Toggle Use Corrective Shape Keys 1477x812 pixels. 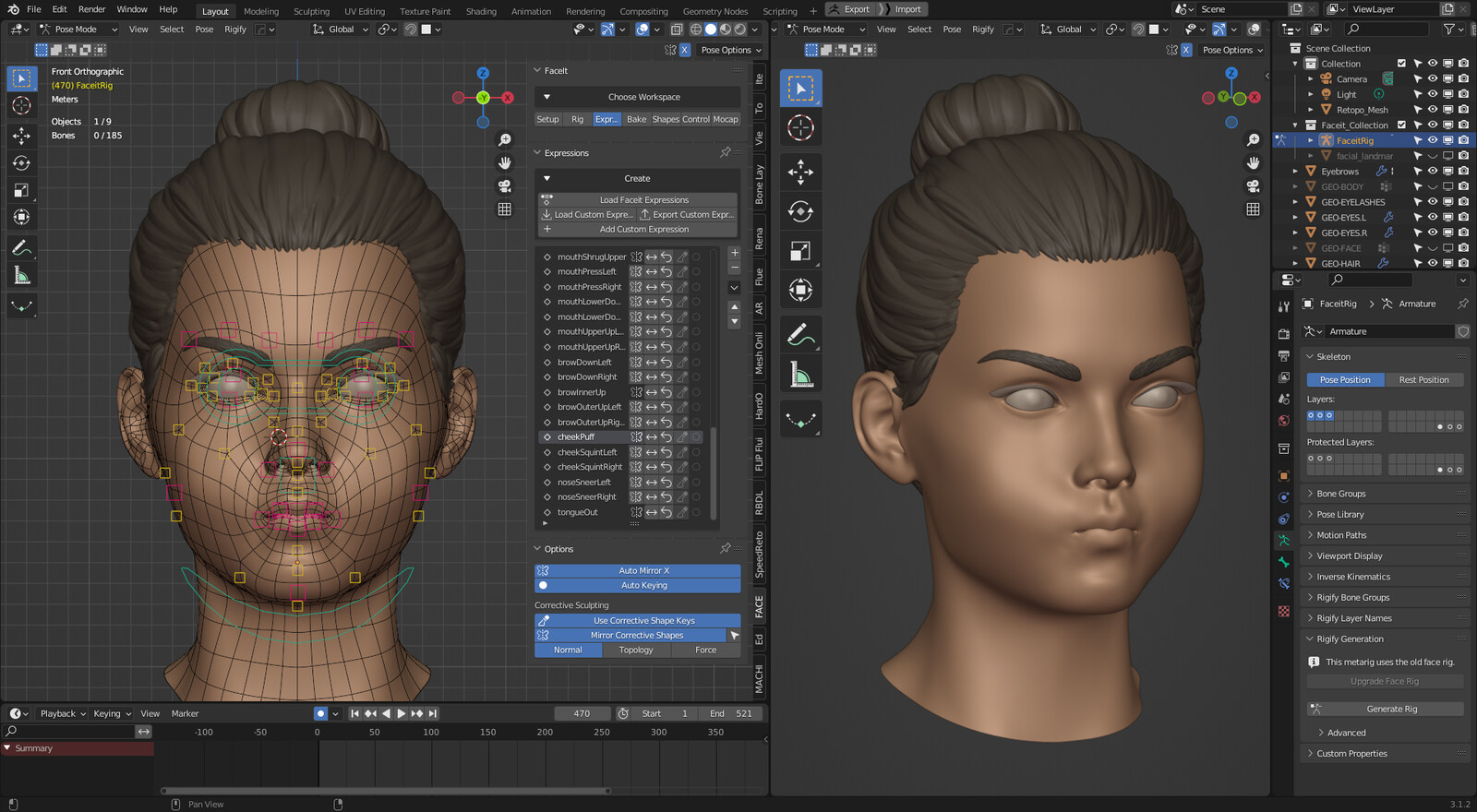pos(638,621)
